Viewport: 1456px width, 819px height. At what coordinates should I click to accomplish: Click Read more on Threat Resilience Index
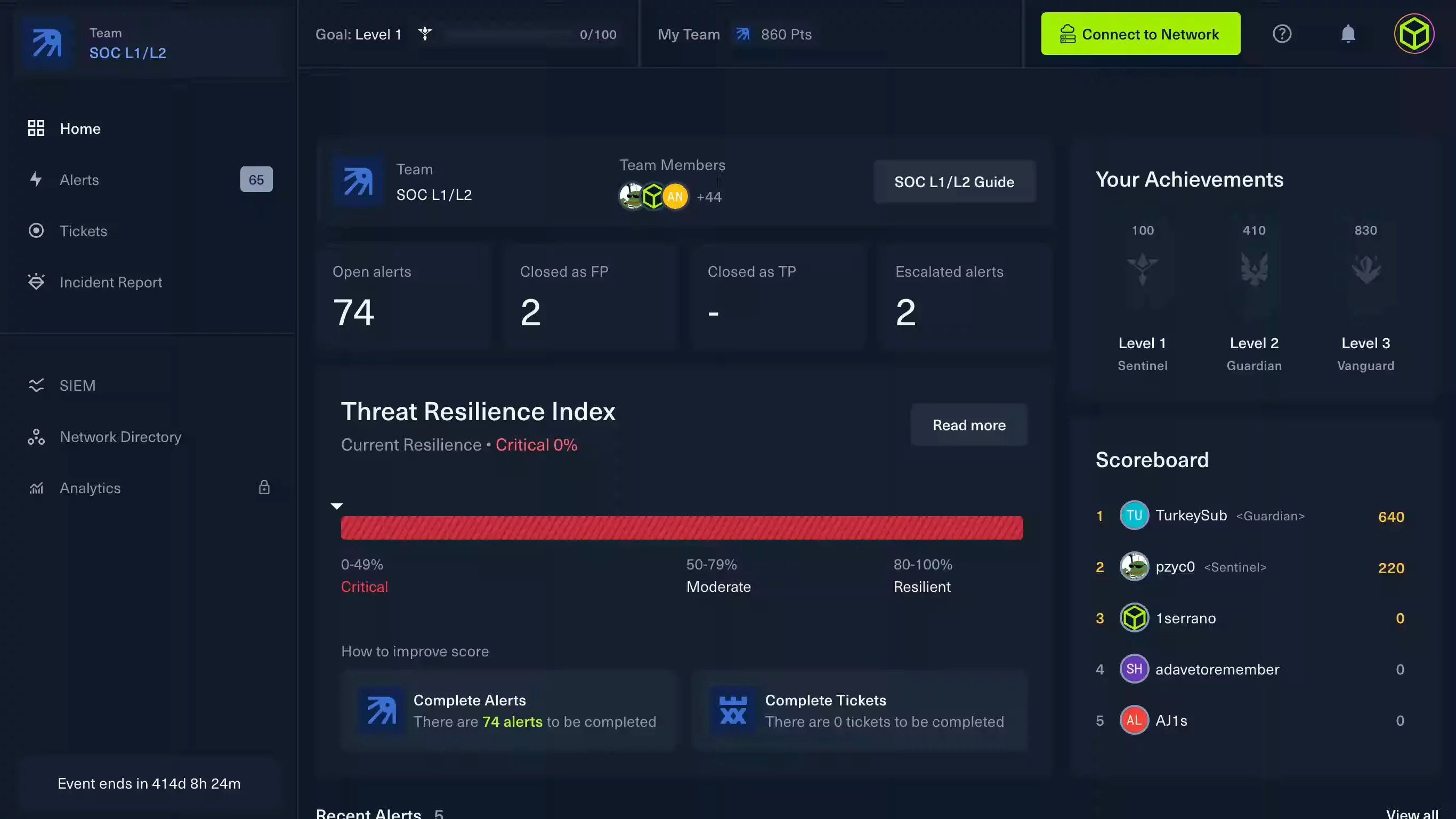click(x=968, y=425)
